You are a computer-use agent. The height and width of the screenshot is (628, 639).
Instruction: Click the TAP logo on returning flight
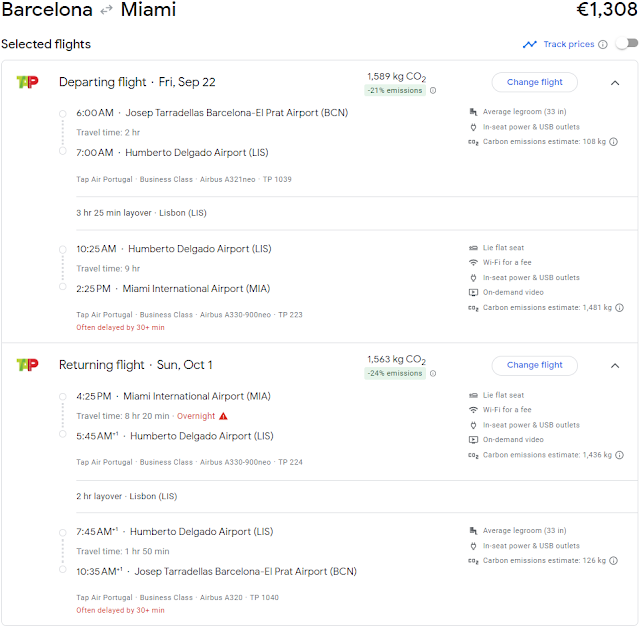coord(27,365)
